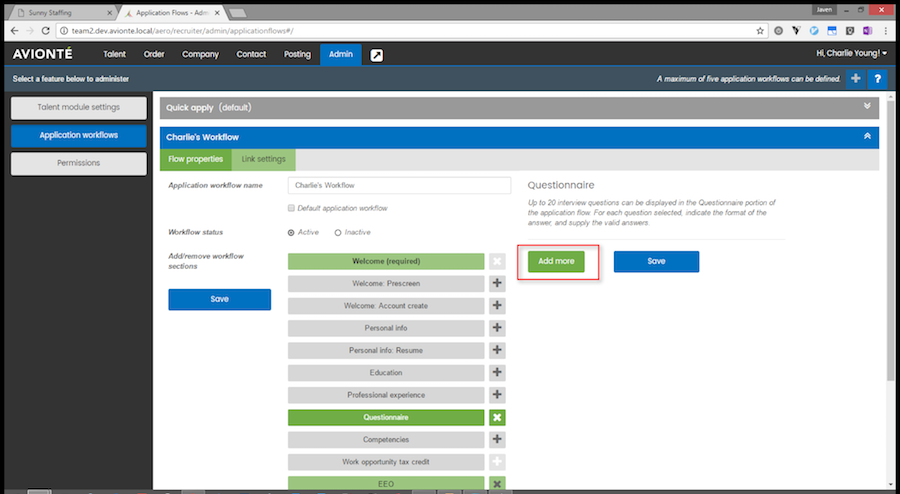The width and height of the screenshot is (900, 494).
Task: Collapse Charlie's Workflow panel
Action: (867, 137)
